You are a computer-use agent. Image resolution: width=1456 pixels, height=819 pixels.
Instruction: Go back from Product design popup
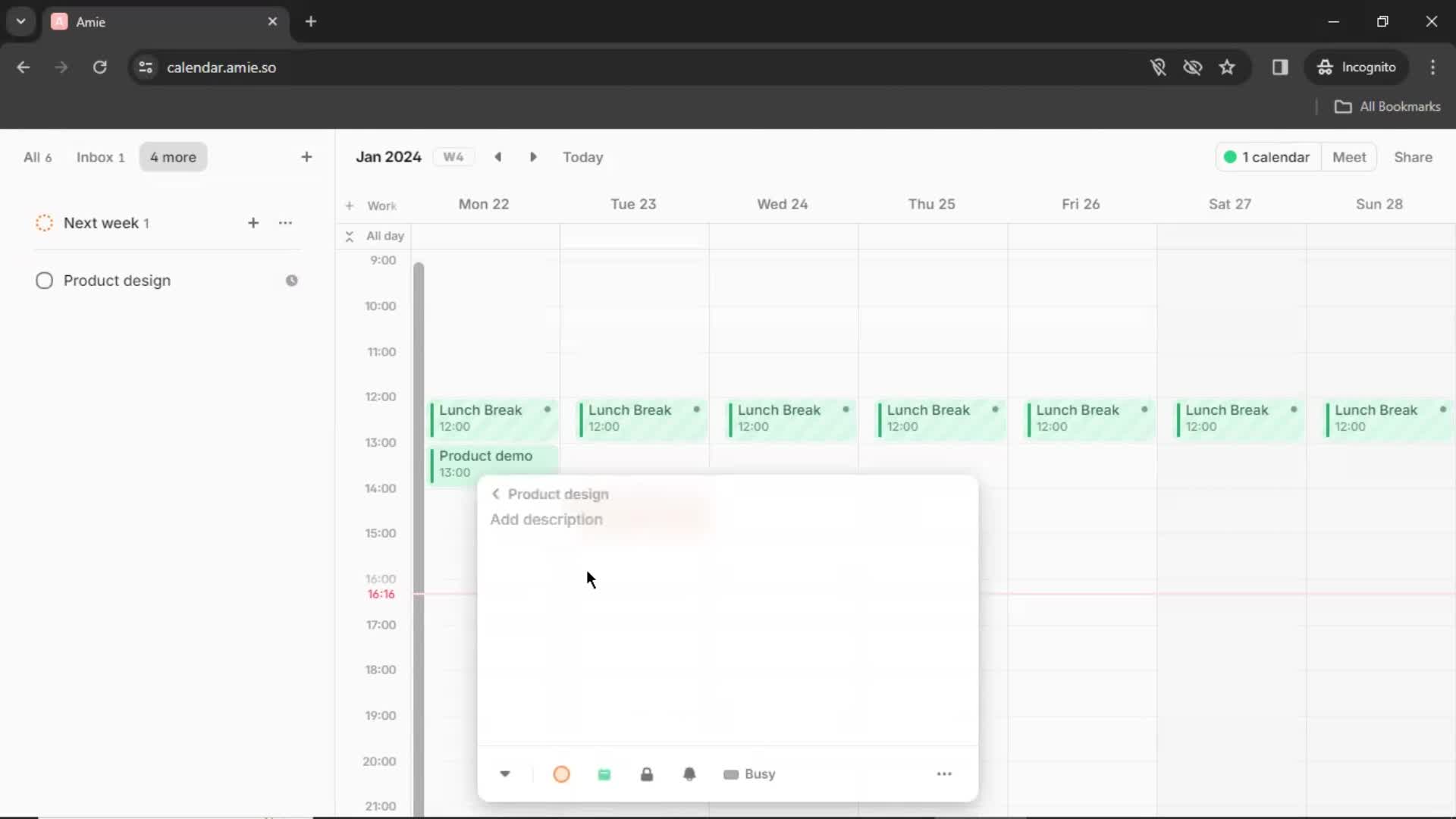(496, 494)
